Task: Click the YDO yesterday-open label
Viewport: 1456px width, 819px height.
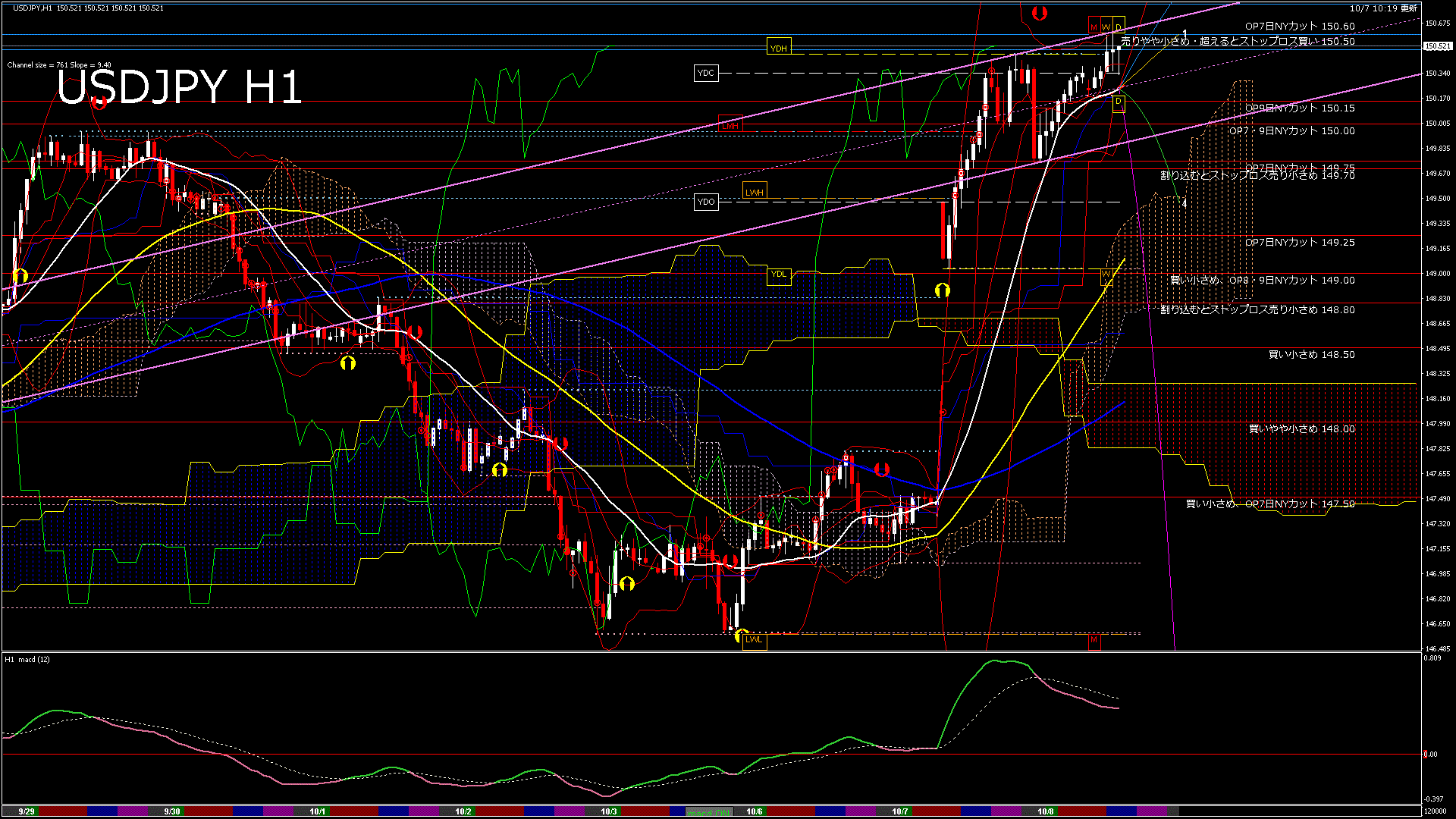Action: point(706,202)
